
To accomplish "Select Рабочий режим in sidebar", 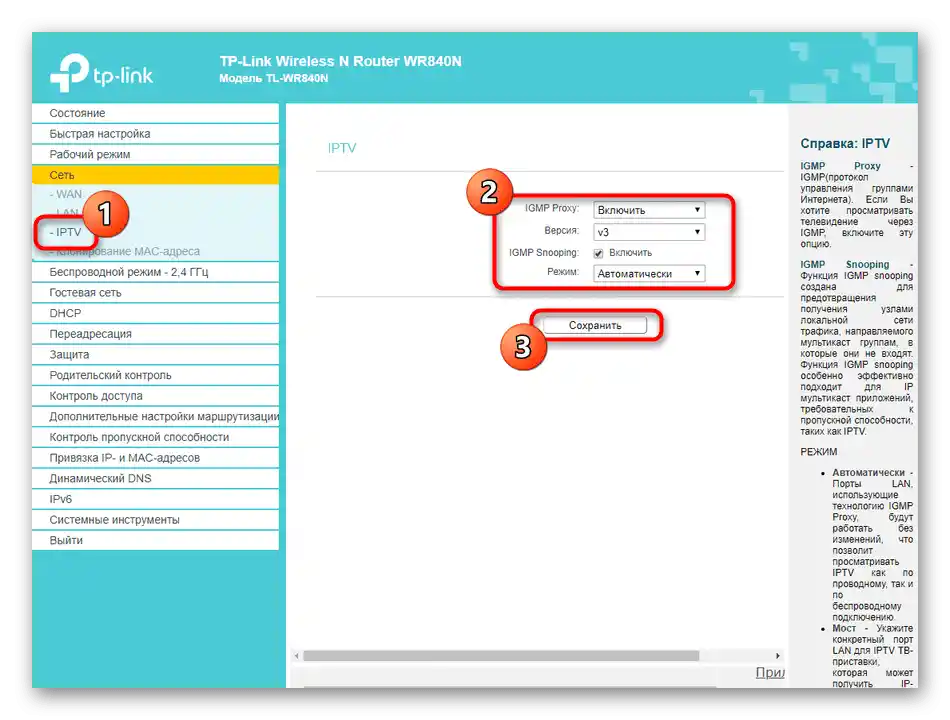I will pos(155,155).
